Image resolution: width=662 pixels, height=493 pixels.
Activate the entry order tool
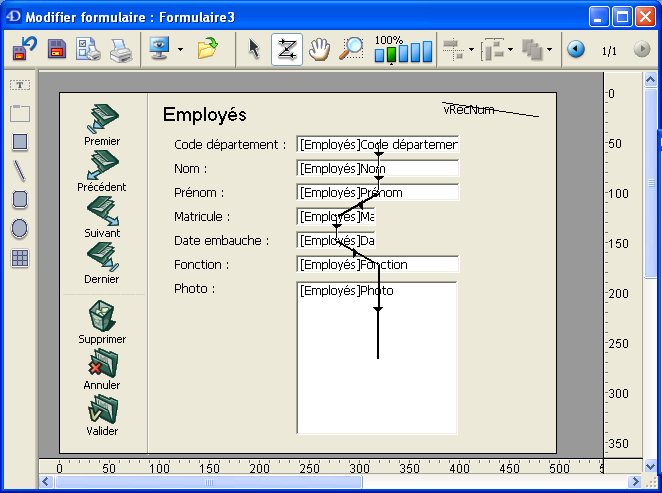(x=287, y=49)
